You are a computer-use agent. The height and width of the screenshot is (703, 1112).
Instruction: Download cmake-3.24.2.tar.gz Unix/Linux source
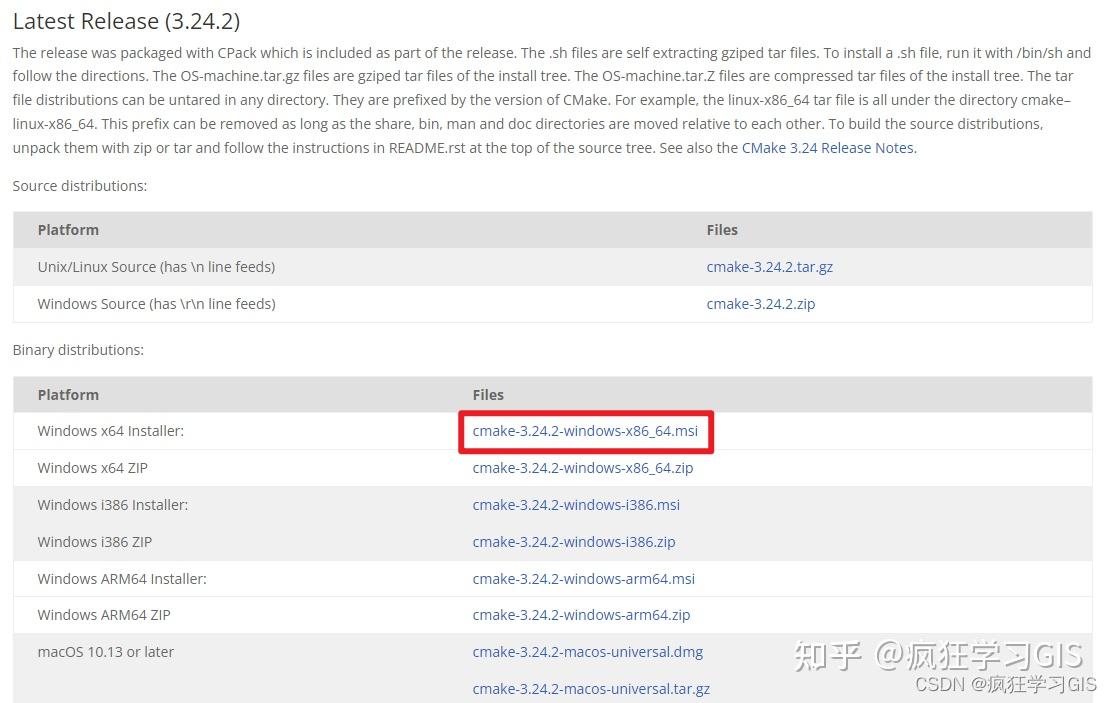point(770,267)
